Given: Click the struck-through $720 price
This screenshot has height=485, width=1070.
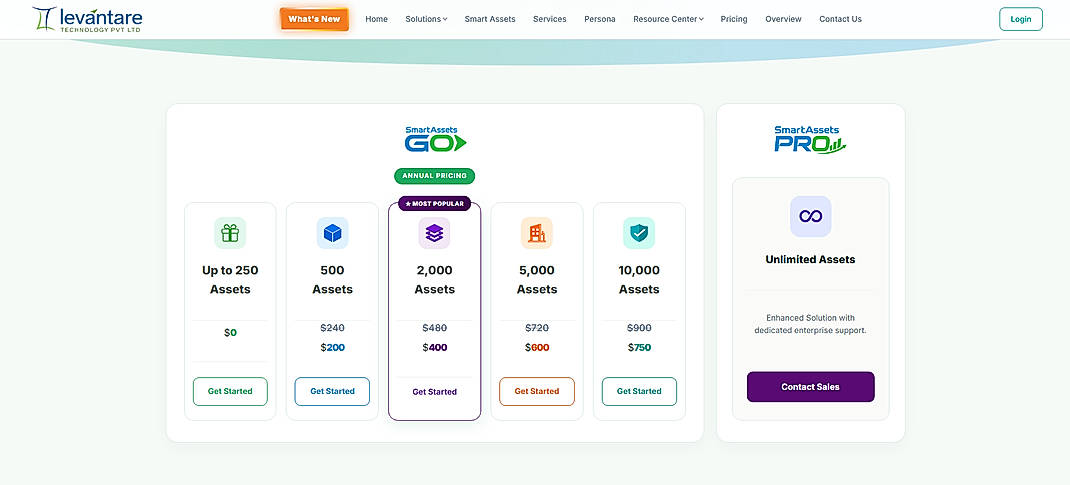Looking at the screenshot, I should click(x=537, y=328).
